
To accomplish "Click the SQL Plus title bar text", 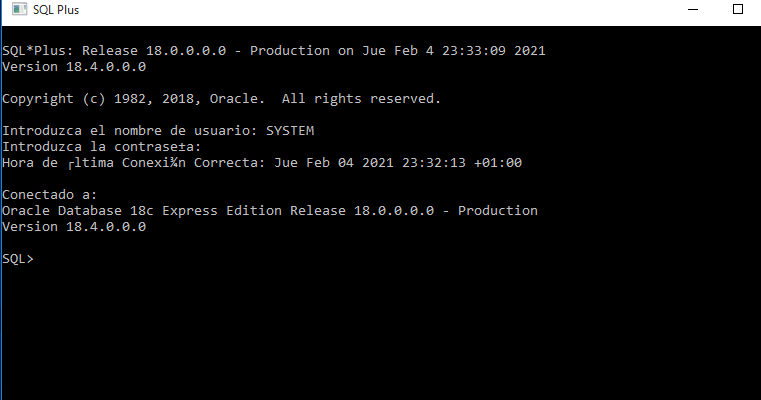I will 56,10.
